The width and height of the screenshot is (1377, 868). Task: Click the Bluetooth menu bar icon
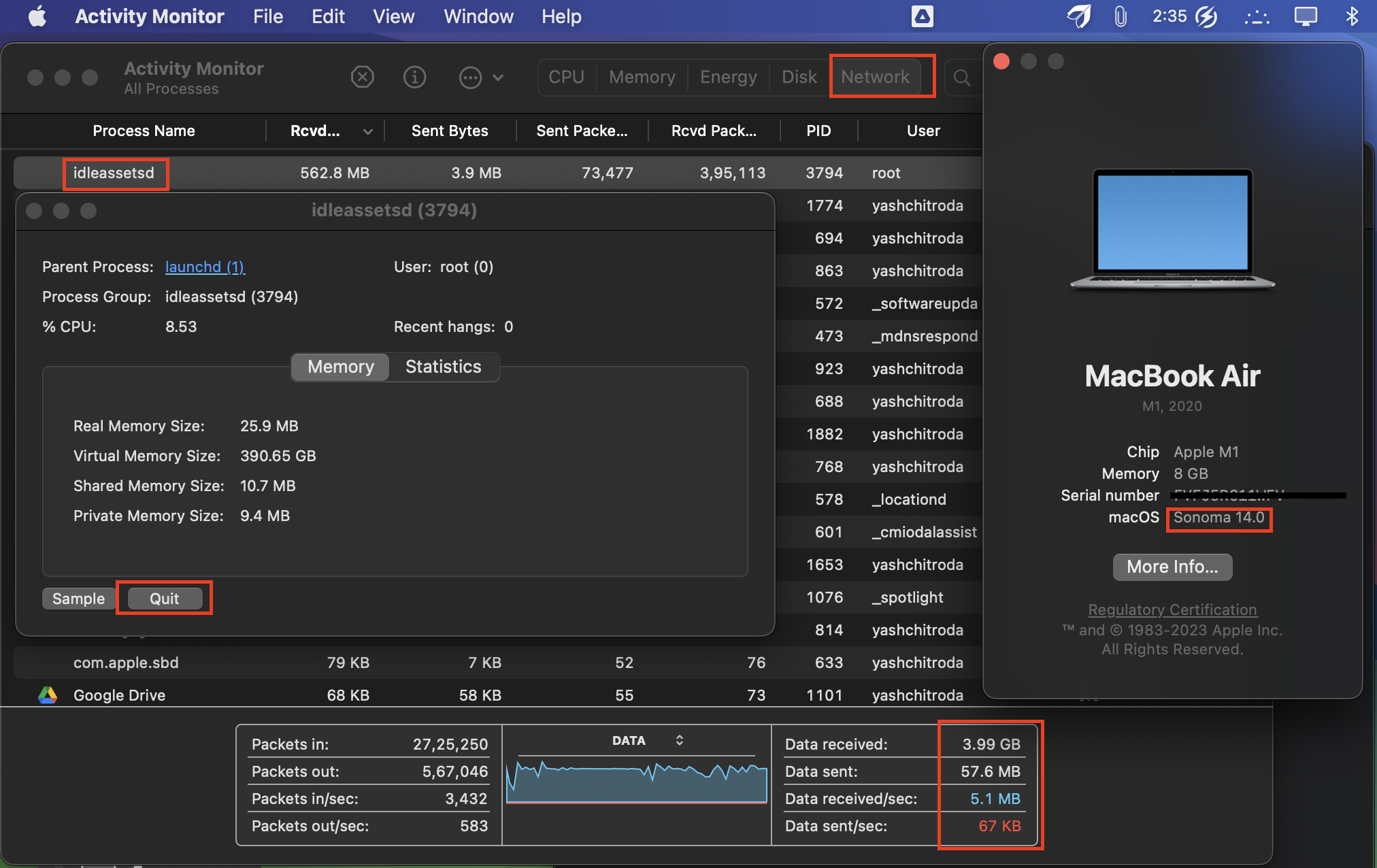tap(1352, 16)
